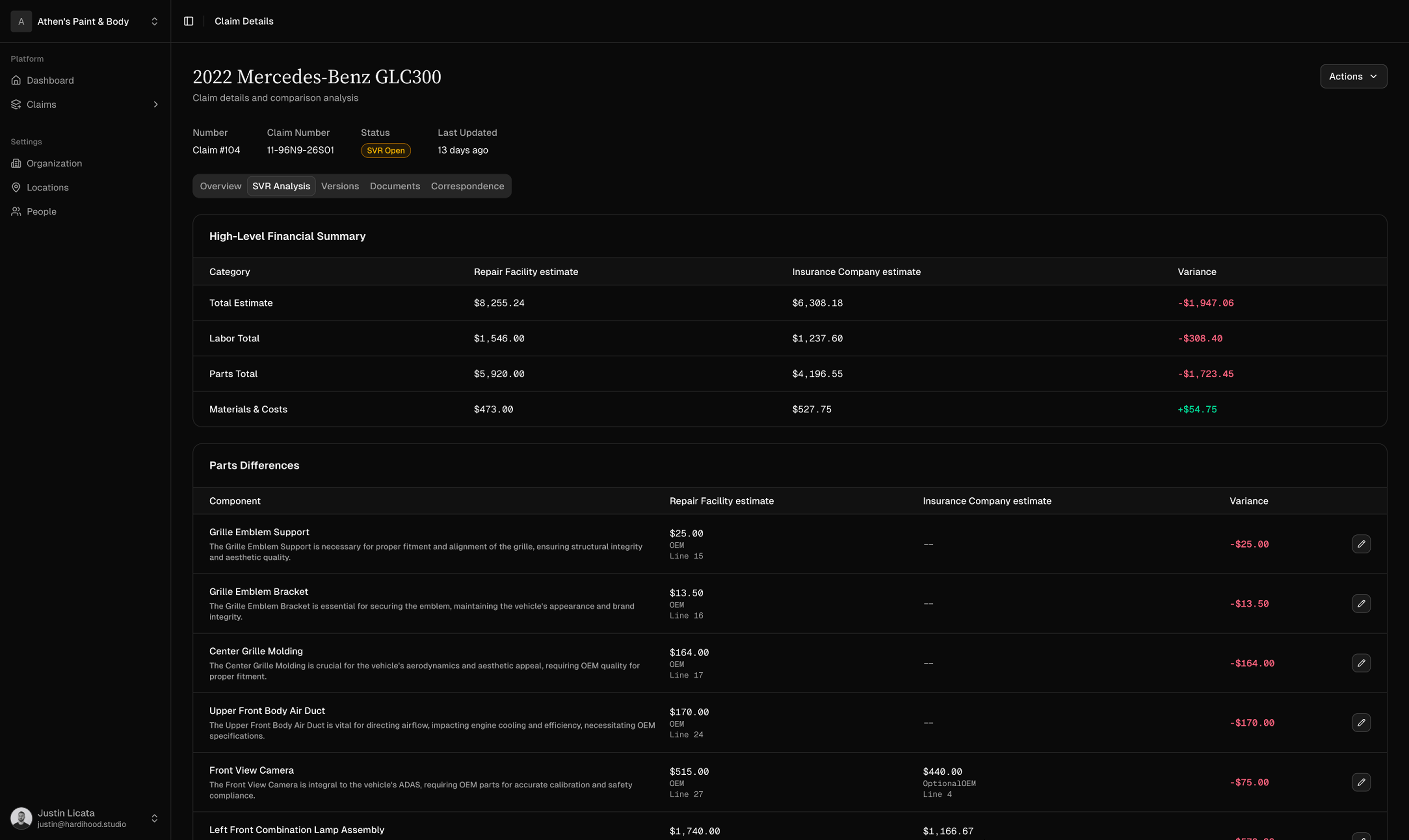This screenshot has width=1409, height=840.
Task: Click the Total Estimate variance -$1,947.06
Action: tap(1206, 303)
